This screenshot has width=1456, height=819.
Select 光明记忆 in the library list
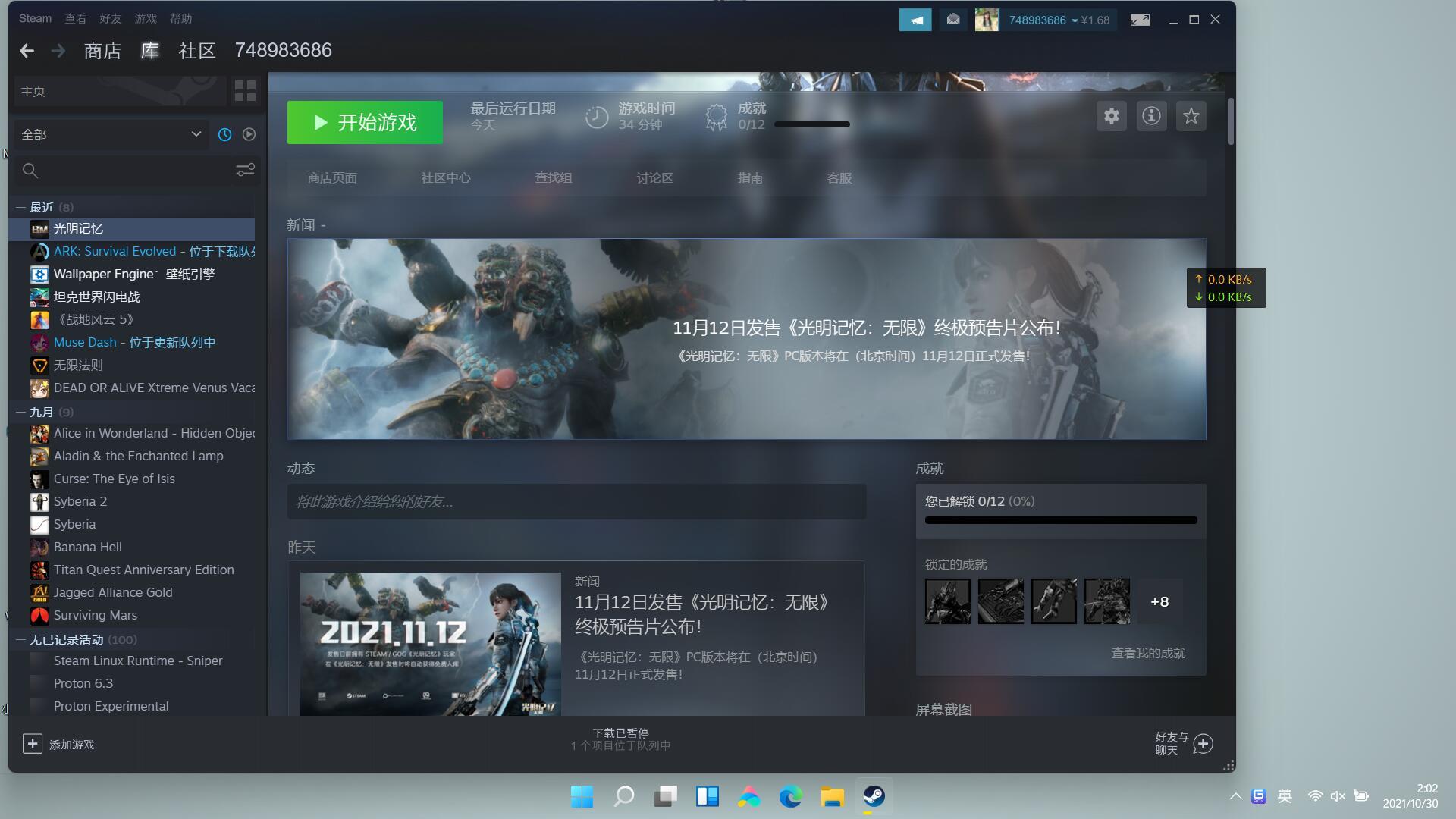coord(132,228)
